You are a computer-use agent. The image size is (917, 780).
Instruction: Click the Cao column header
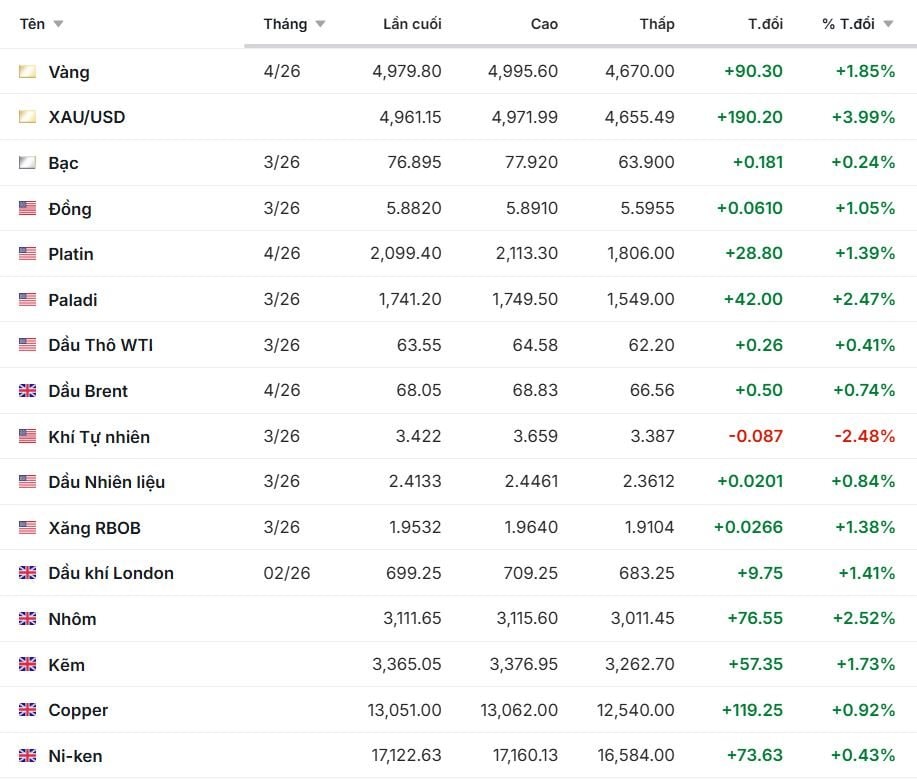point(544,24)
